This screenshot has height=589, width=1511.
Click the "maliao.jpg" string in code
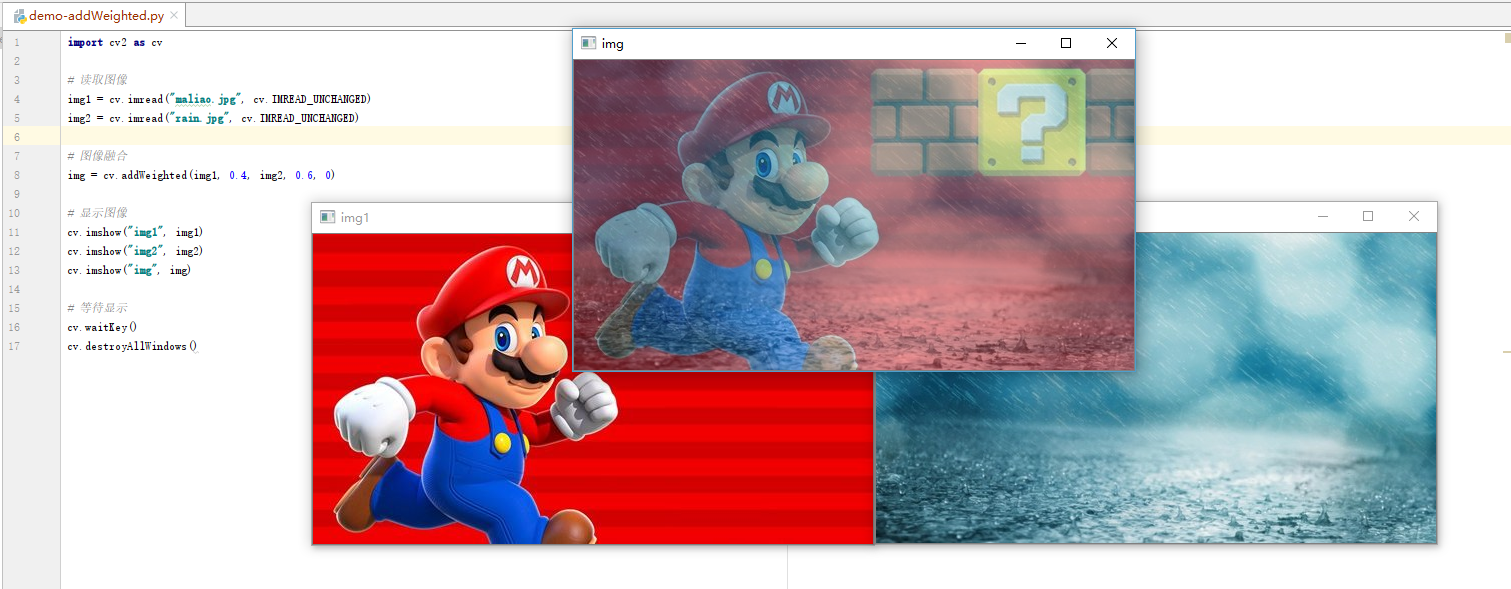[x=207, y=99]
